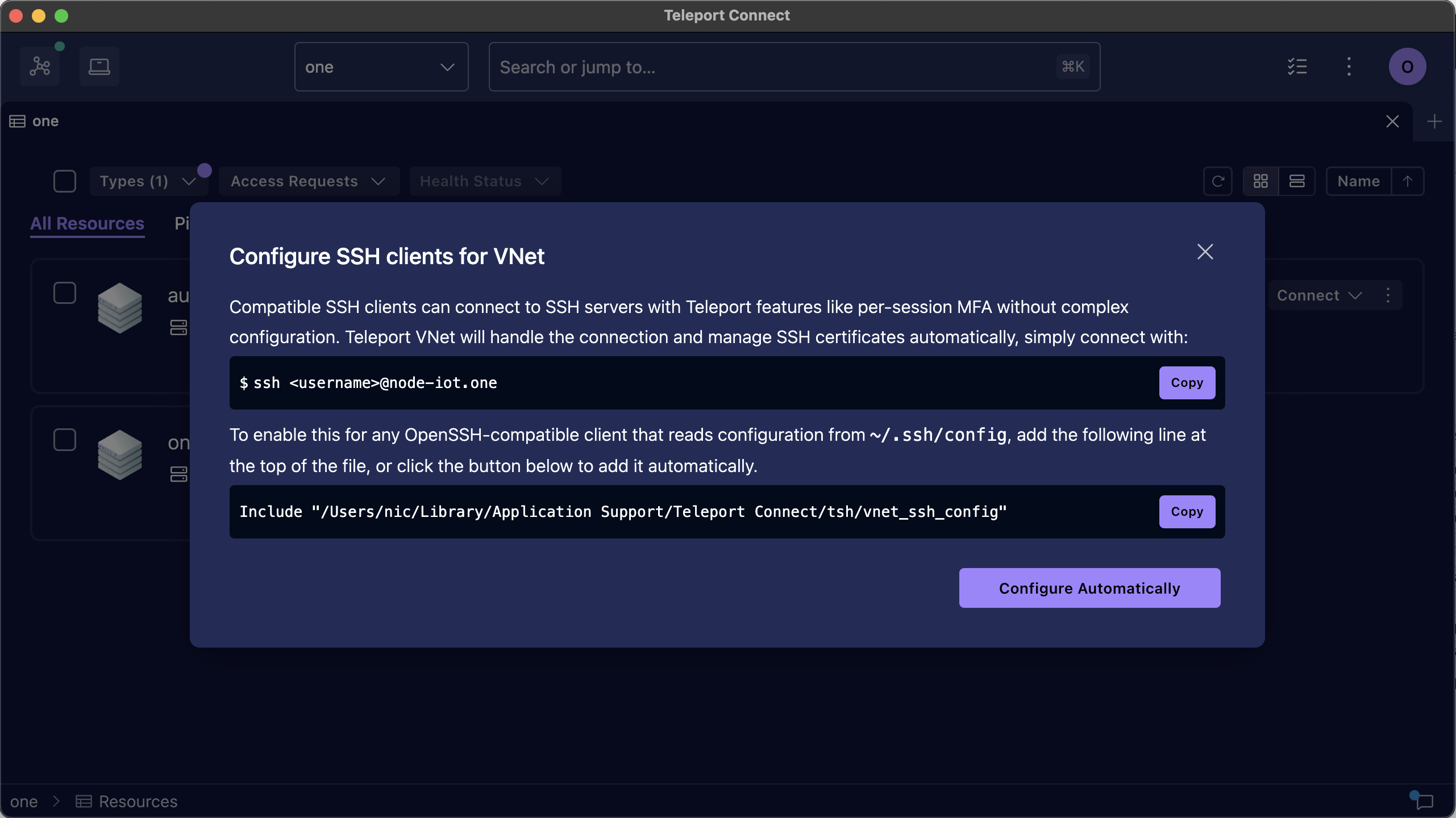Open the additional actions three-dot menu
The height and width of the screenshot is (818, 1456).
coord(1349,66)
